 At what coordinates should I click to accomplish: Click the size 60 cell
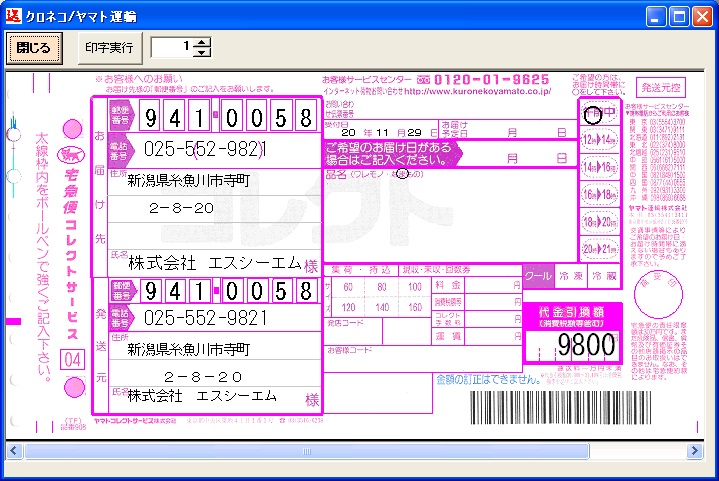click(348, 287)
